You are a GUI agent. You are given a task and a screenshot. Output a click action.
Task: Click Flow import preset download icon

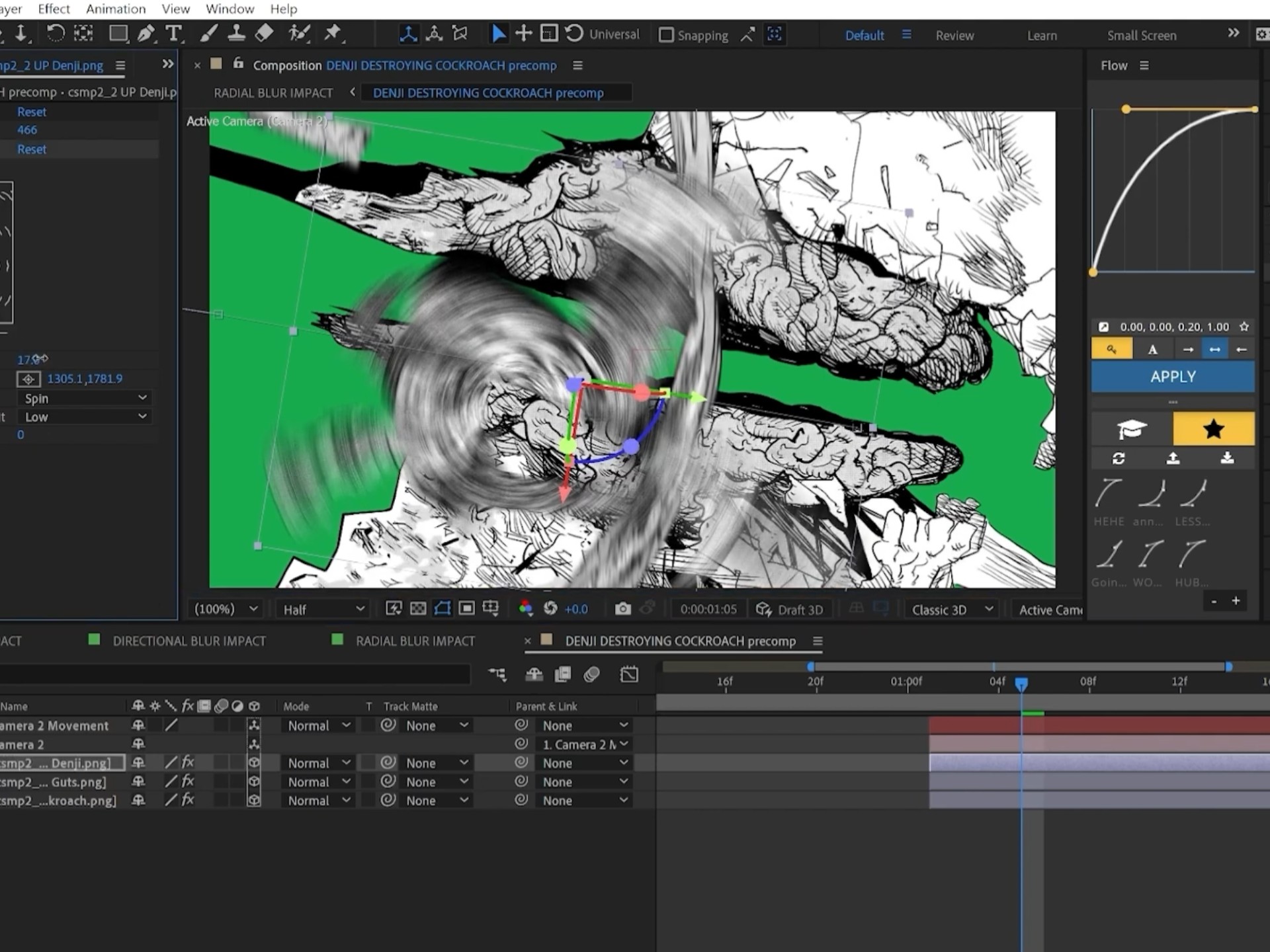pyautogui.click(x=1227, y=458)
